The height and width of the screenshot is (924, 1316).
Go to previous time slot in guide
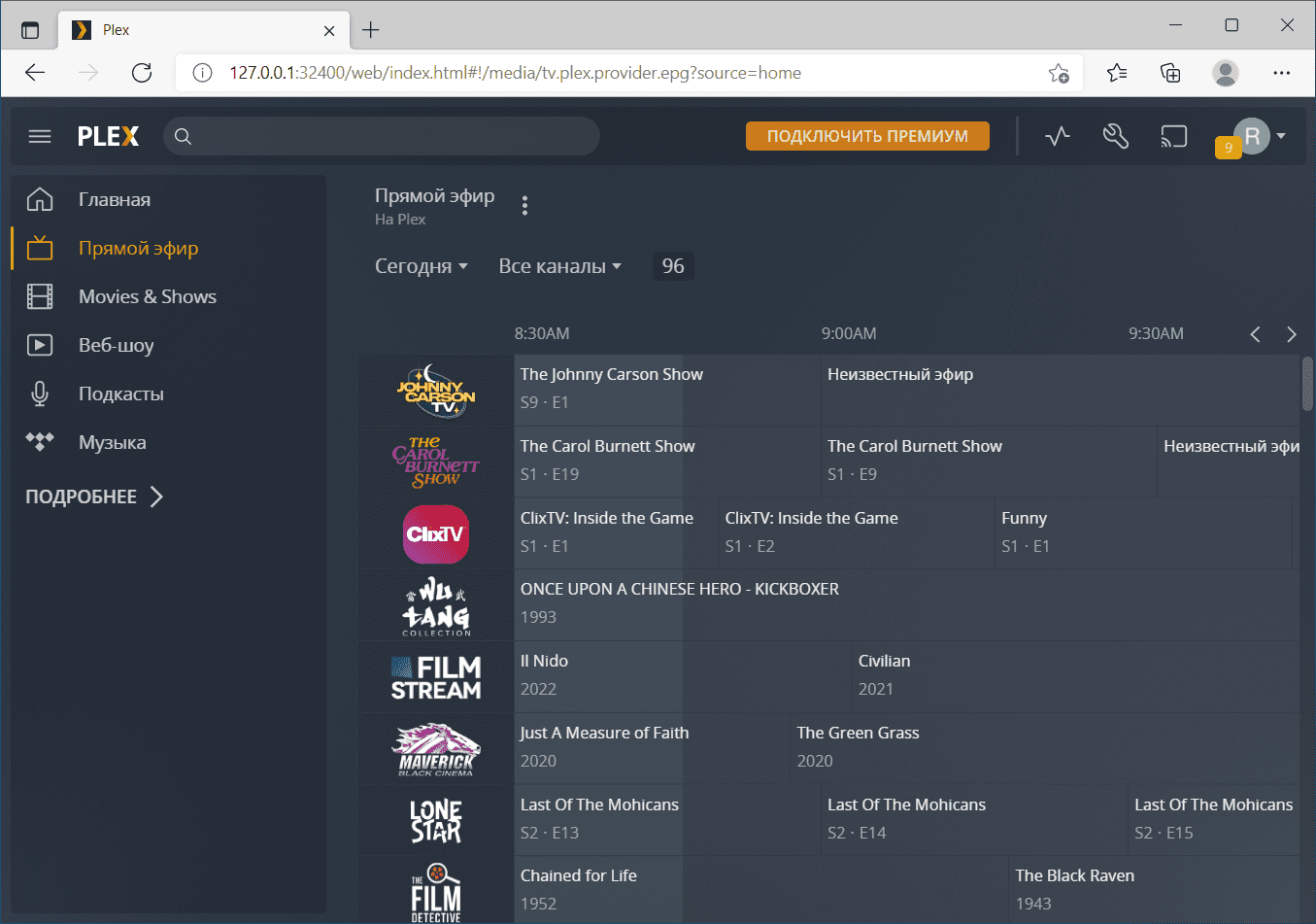pos(1255,334)
